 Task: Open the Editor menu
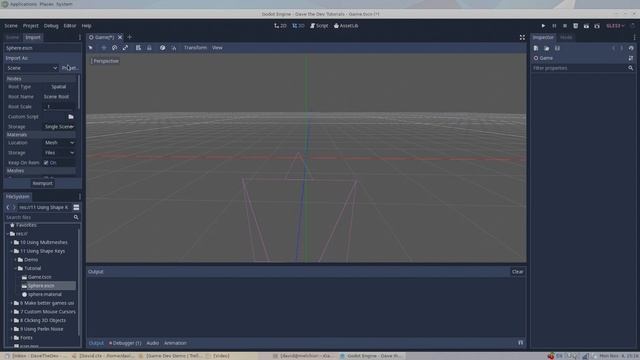pyautogui.click(x=70, y=26)
